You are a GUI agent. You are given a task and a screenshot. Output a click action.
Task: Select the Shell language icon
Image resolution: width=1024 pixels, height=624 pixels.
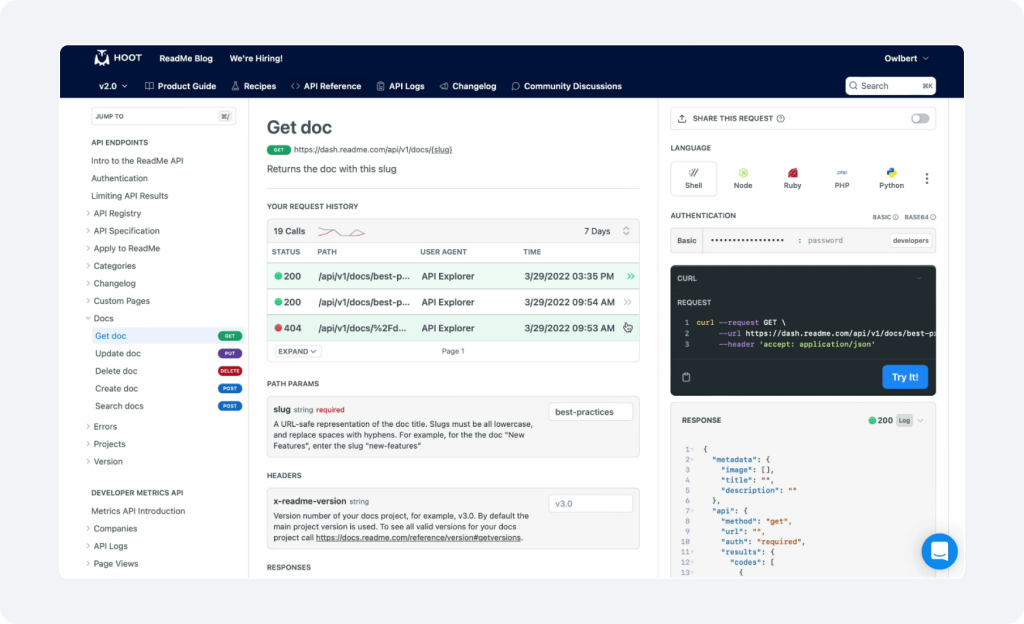pos(694,178)
